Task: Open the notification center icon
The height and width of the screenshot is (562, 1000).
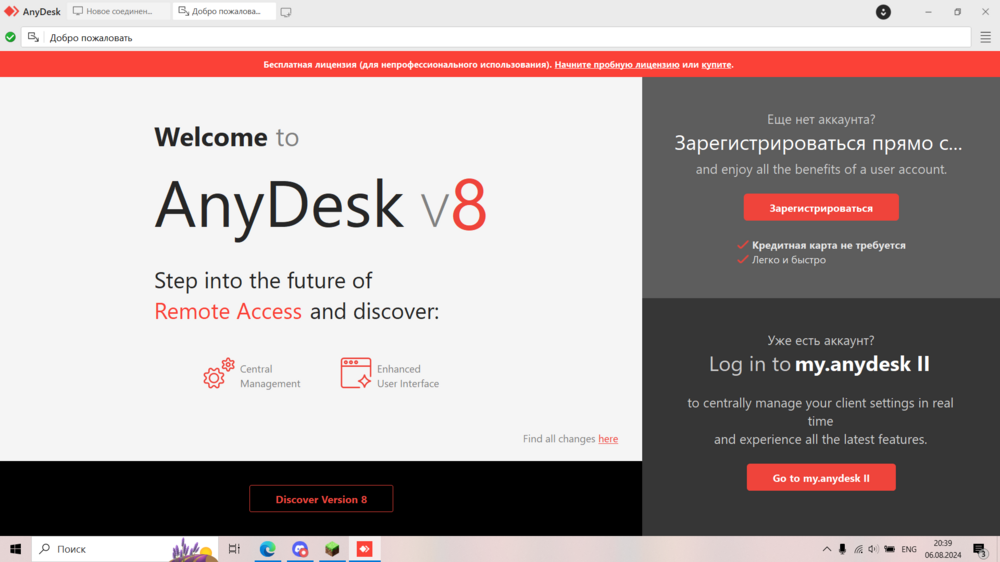Action: coord(980,549)
